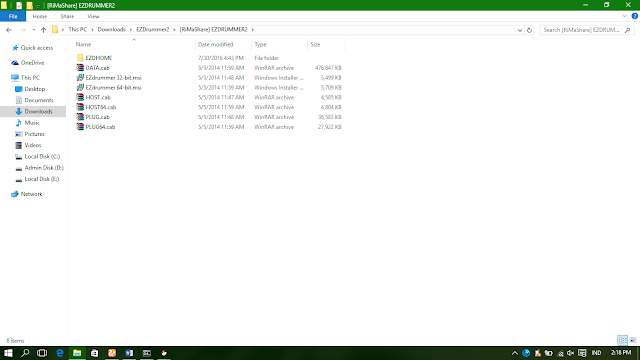Open Quick Access Toolbar customize dropdown

click(x=38, y=6)
